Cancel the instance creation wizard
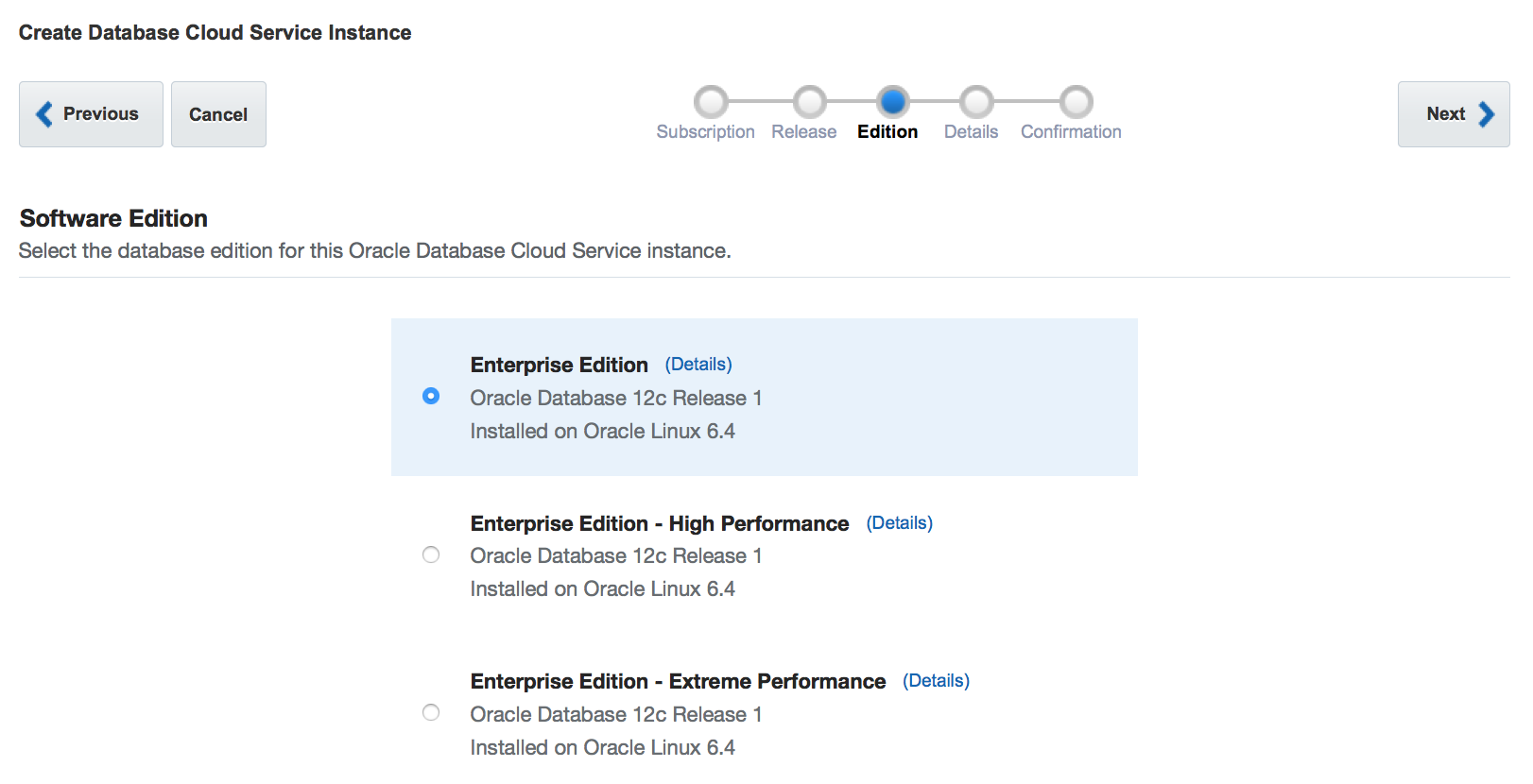 (218, 114)
